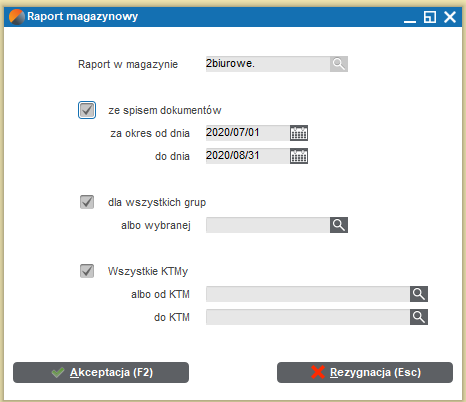Open the calendar for 'do dnia' date
This screenshot has width=466, height=402.
click(299, 156)
